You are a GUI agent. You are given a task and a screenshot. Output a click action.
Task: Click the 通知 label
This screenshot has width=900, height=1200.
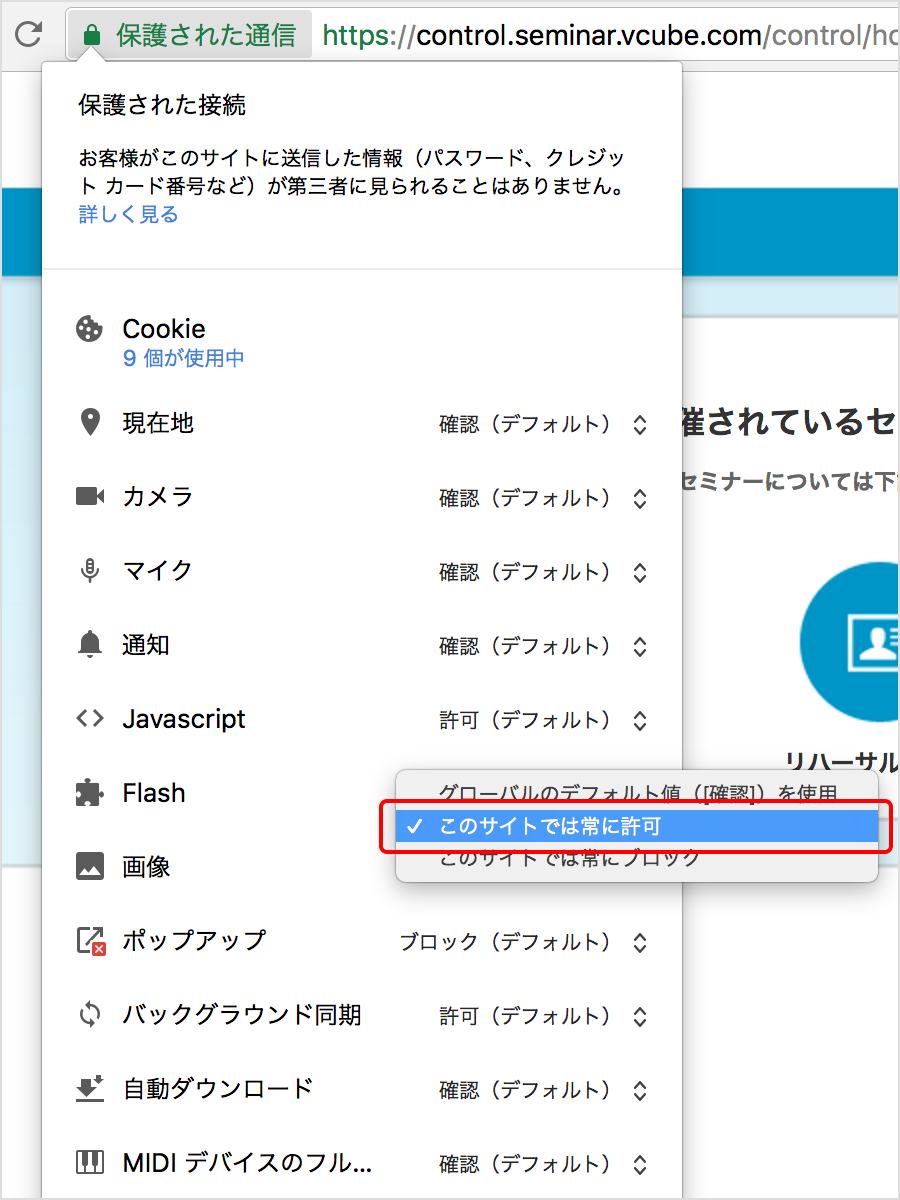point(146,645)
